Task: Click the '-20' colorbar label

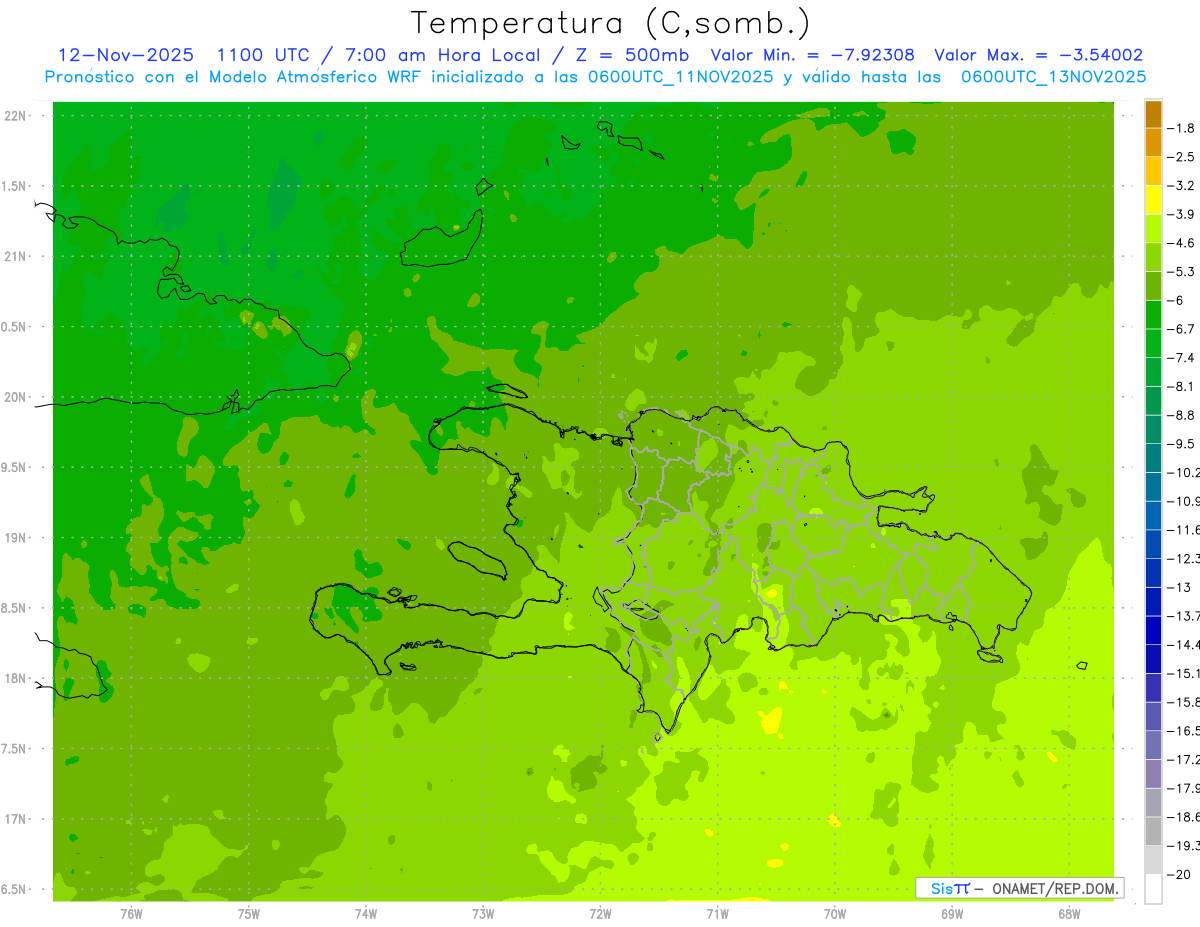Action: [x=1180, y=874]
